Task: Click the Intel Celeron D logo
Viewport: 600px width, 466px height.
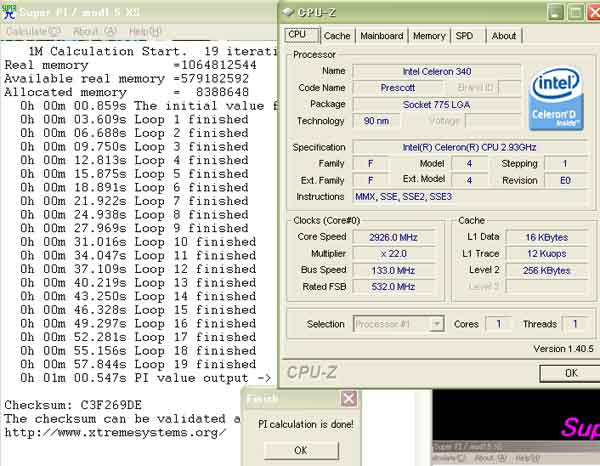Action: pyautogui.click(x=556, y=99)
